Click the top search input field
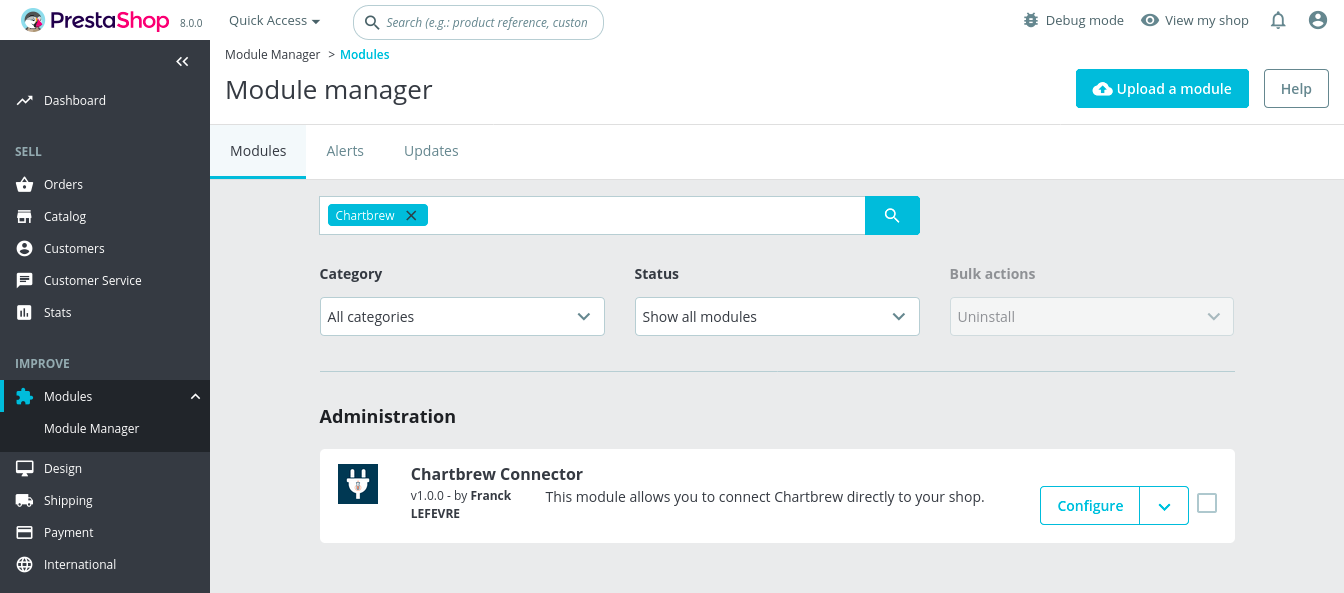1344x593 pixels. 486,22
